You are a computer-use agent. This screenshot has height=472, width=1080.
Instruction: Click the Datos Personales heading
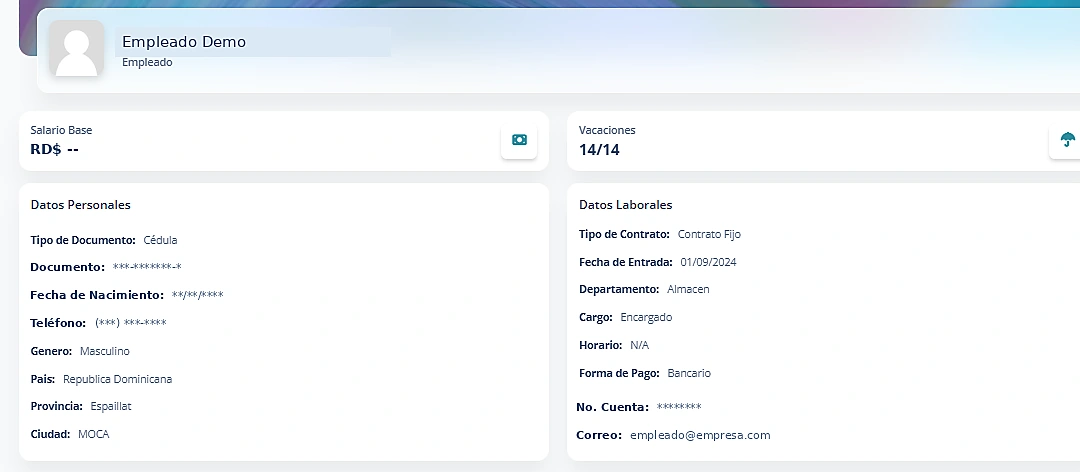81,205
